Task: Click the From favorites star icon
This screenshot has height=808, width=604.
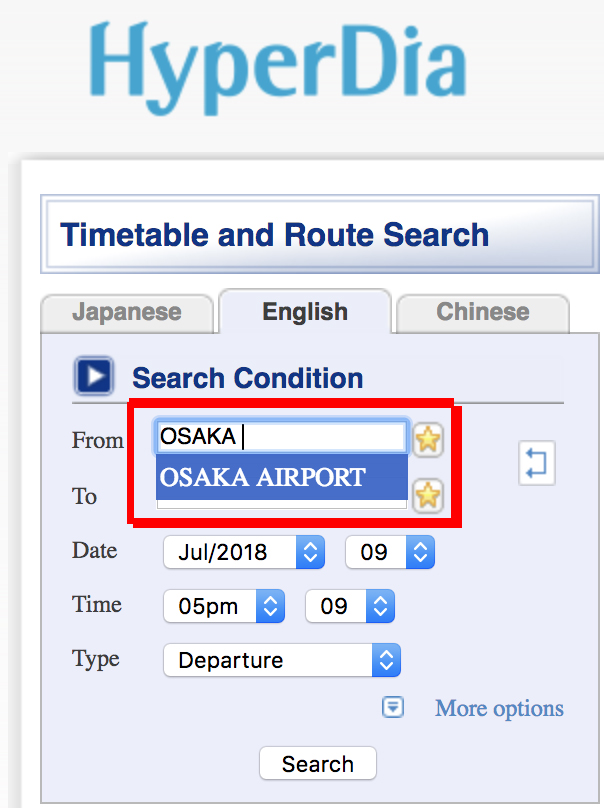Action: (x=428, y=440)
